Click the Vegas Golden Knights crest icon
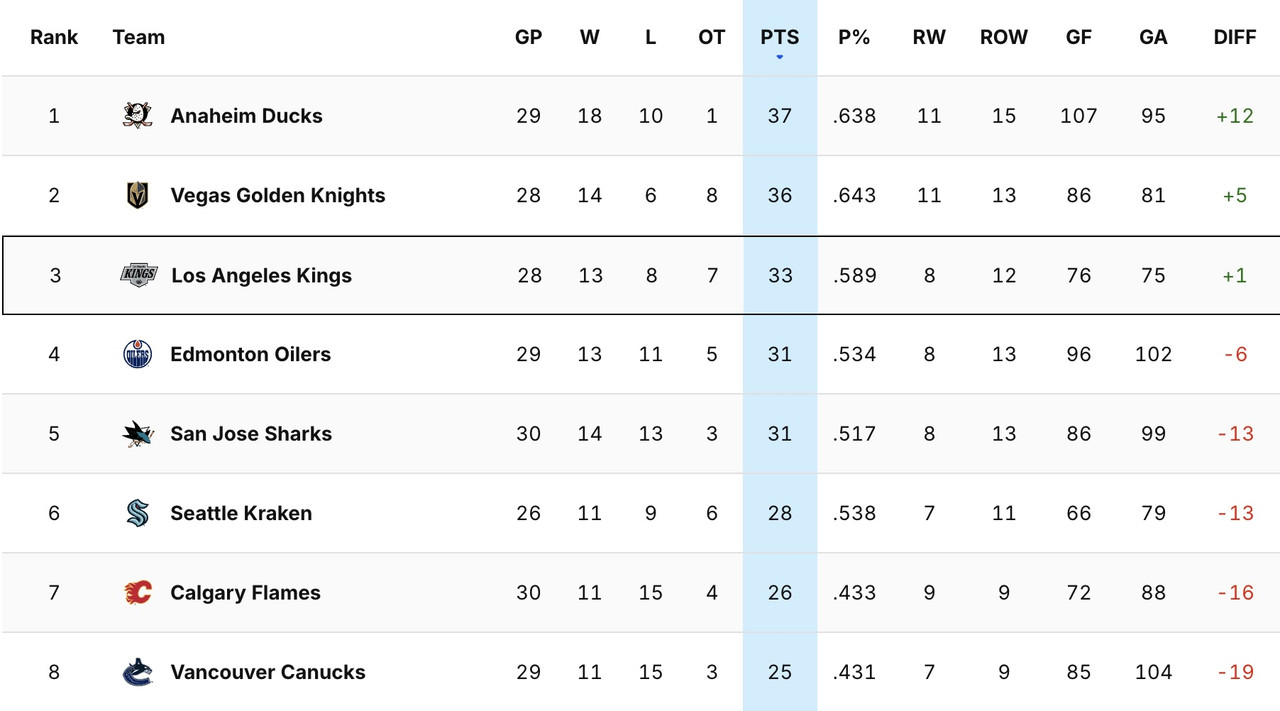Image resolution: width=1280 pixels, height=711 pixels. (x=139, y=195)
